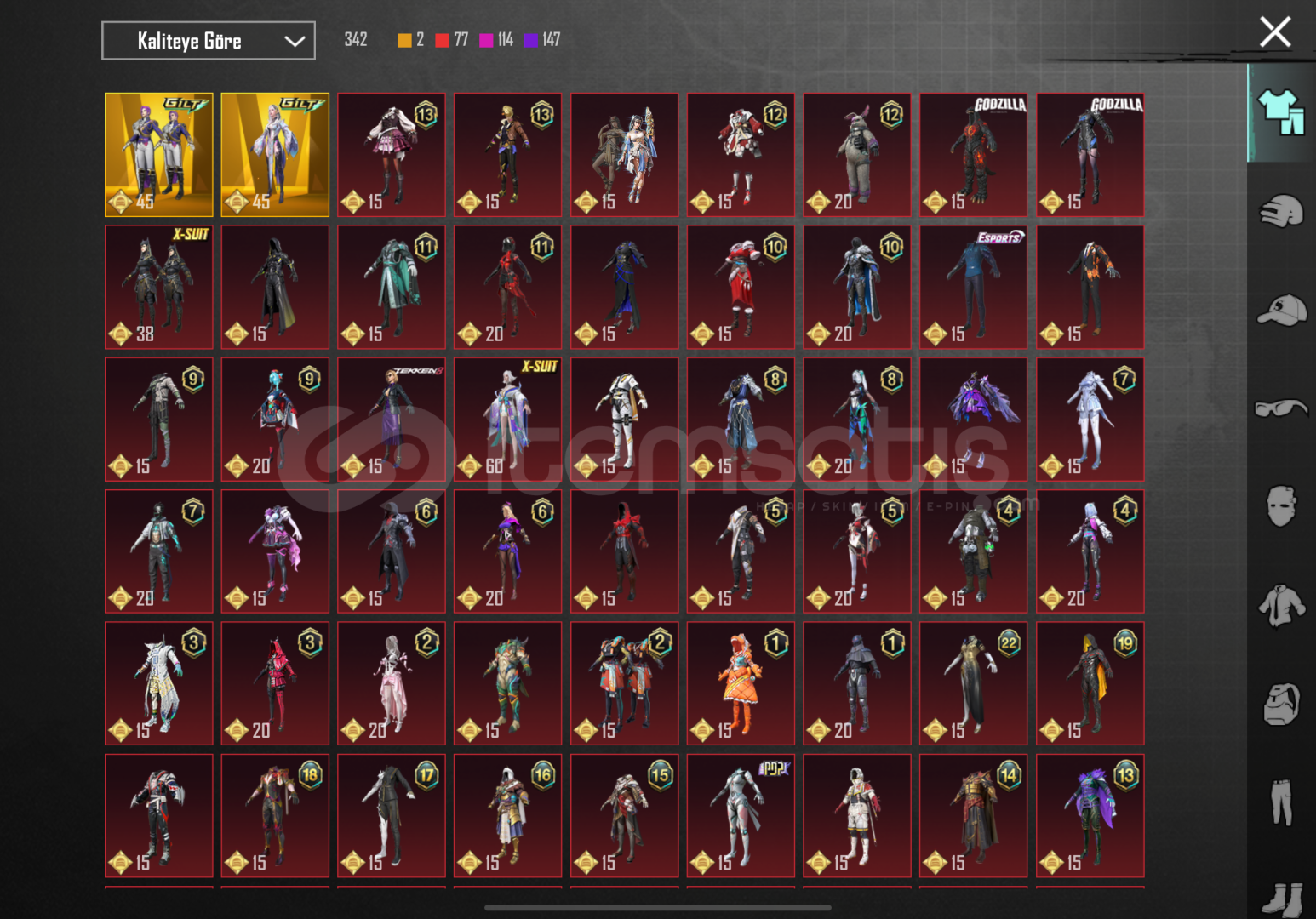Select the red jester outfit badge 3
The height and width of the screenshot is (919, 1316).
tap(275, 683)
